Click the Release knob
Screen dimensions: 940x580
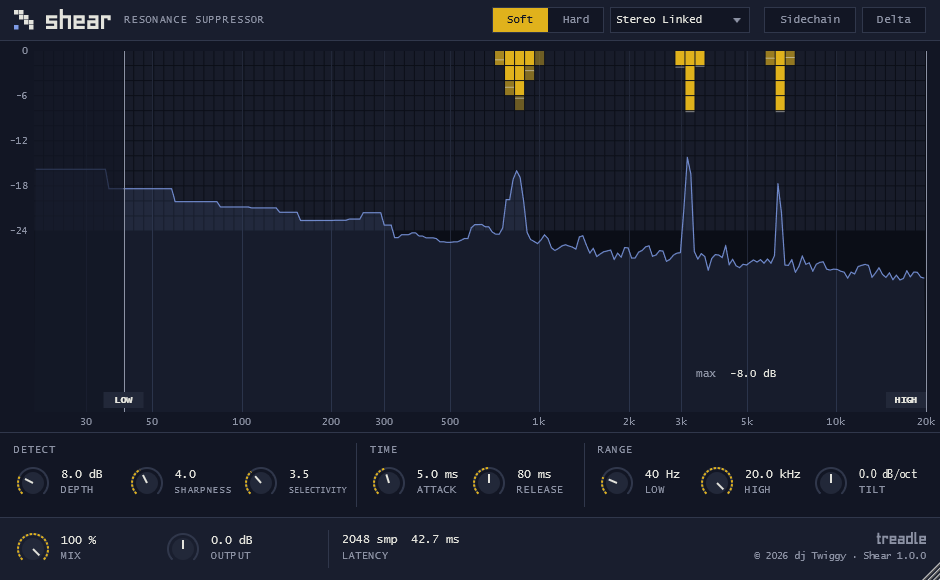tap(489, 482)
